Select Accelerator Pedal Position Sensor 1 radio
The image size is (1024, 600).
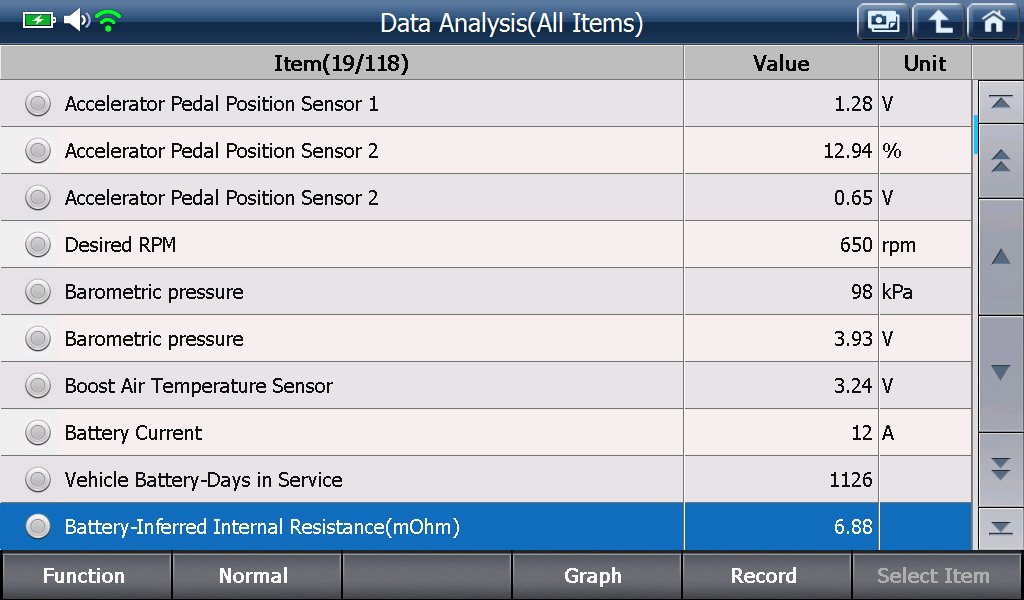(38, 104)
